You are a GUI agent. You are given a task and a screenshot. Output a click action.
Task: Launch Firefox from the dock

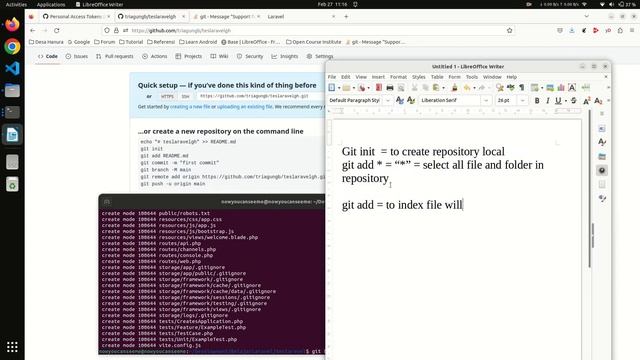coord(12,24)
